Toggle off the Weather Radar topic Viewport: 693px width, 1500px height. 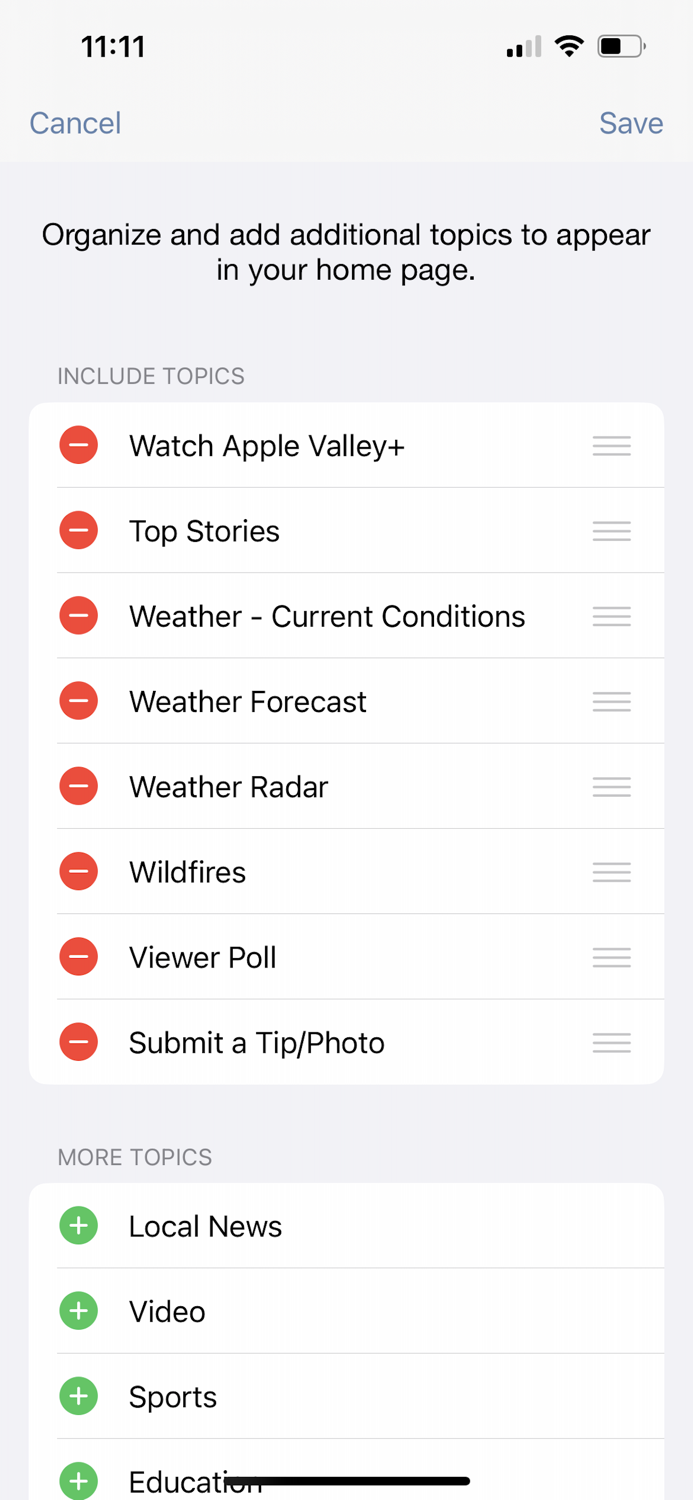pos(78,786)
